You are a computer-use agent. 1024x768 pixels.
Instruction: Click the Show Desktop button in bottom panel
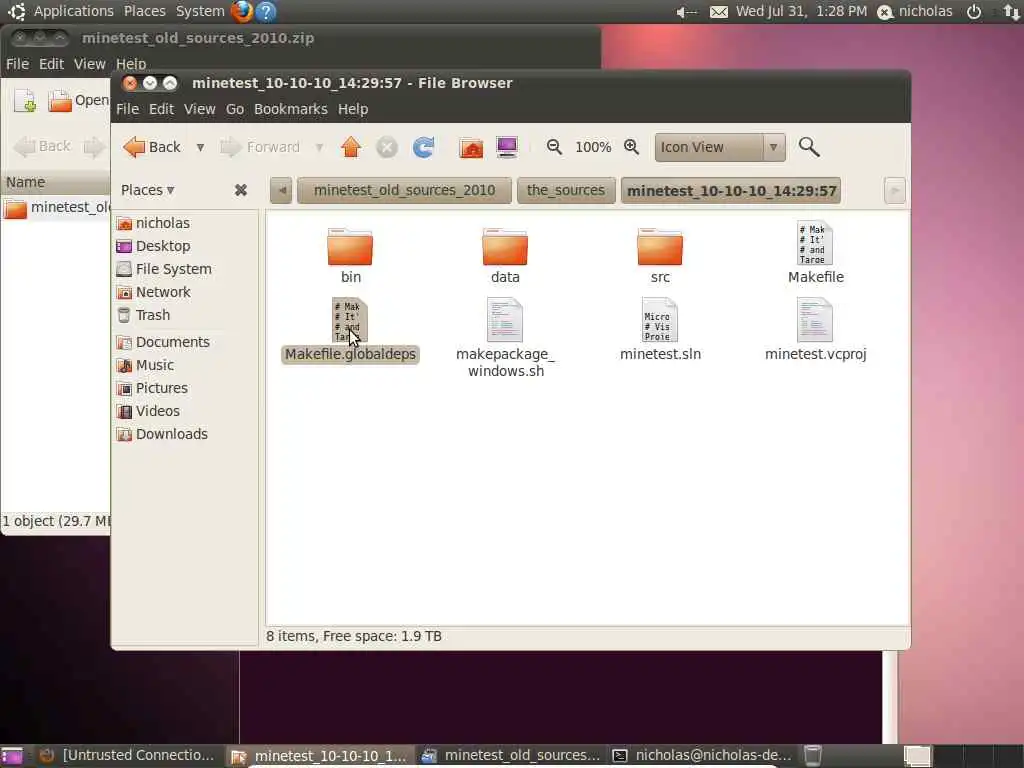pos(12,756)
